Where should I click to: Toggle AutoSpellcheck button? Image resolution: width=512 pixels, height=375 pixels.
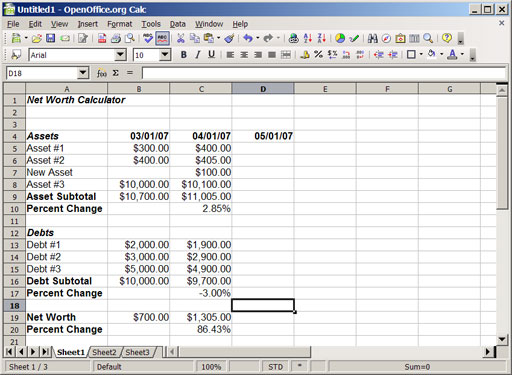pos(162,38)
